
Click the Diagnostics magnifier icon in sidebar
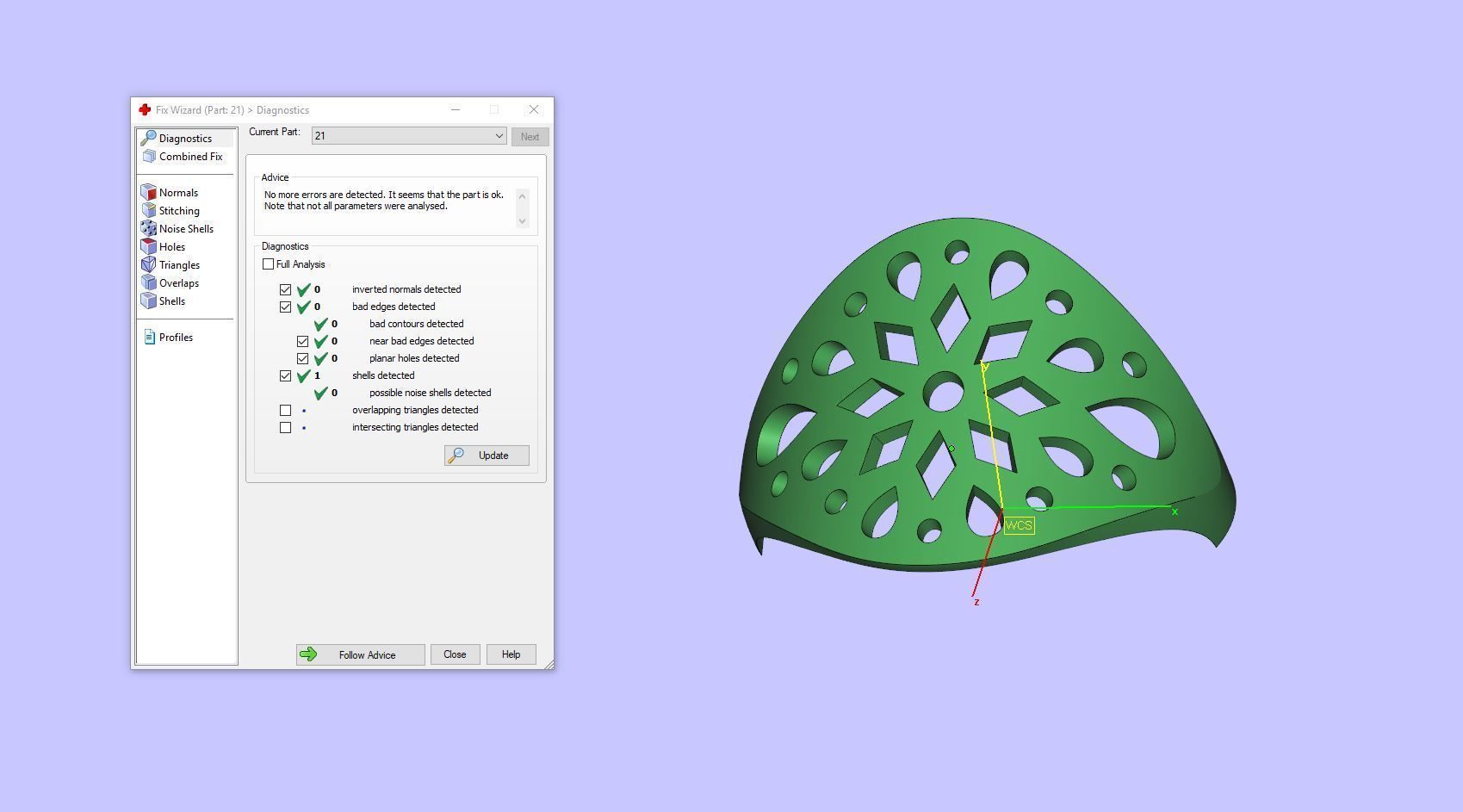[x=148, y=138]
